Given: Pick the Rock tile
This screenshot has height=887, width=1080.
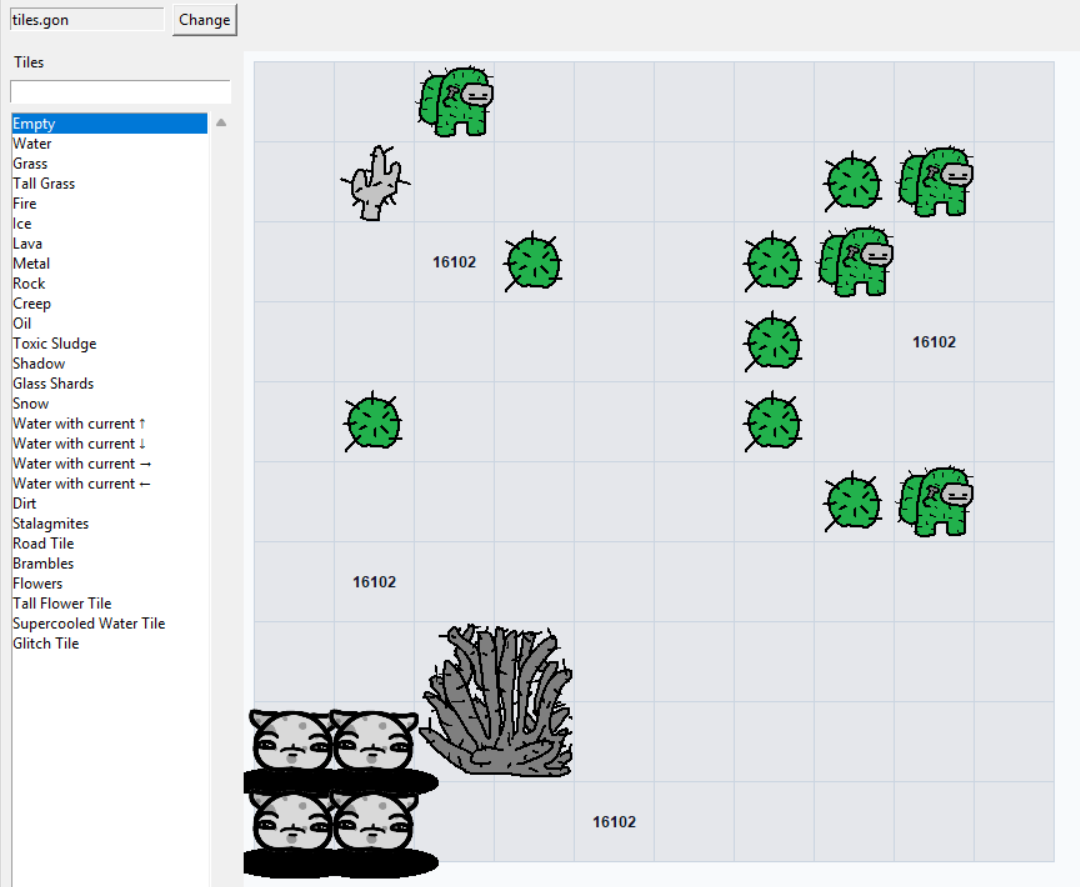Looking at the screenshot, I should (109, 283).
